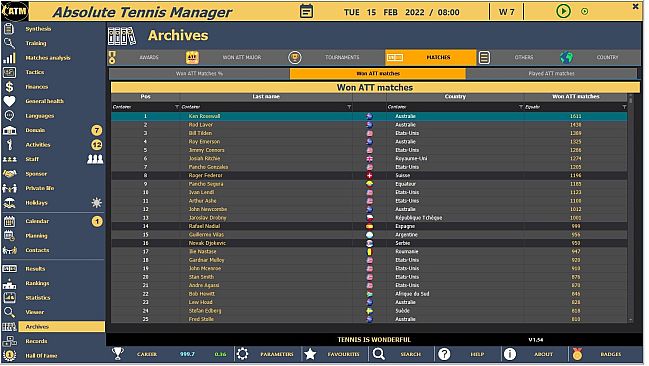Switch to the Country tab
Viewport: 649px width, 366px height.
599,57
